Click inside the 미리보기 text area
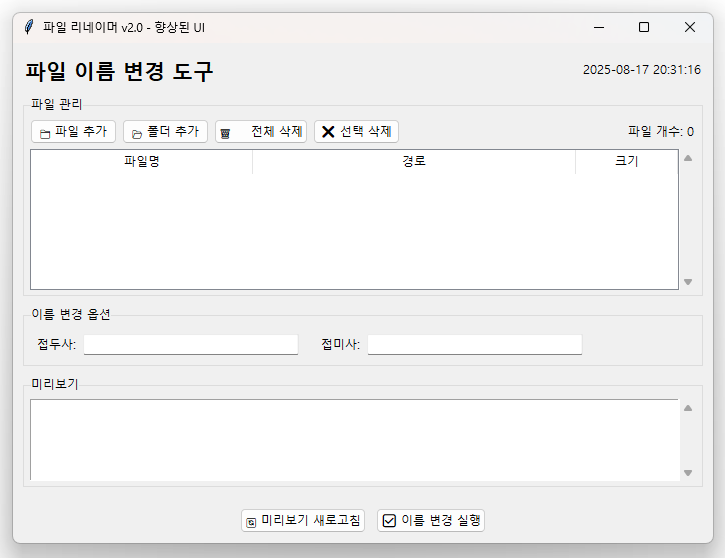This screenshot has width=725, height=558. point(355,440)
